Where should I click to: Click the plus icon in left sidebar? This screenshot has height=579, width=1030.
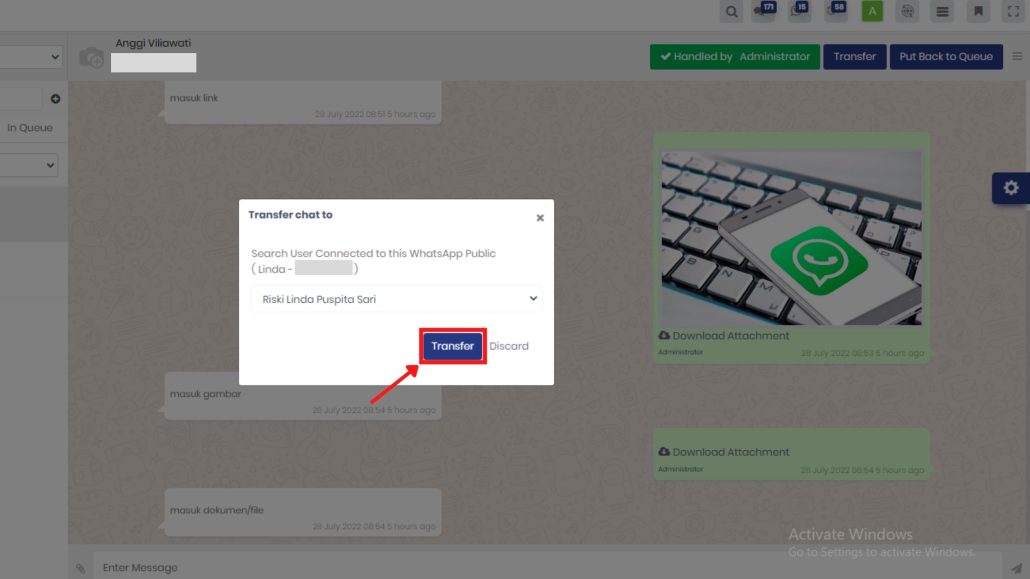pyautogui.click(x=55, y=99)
